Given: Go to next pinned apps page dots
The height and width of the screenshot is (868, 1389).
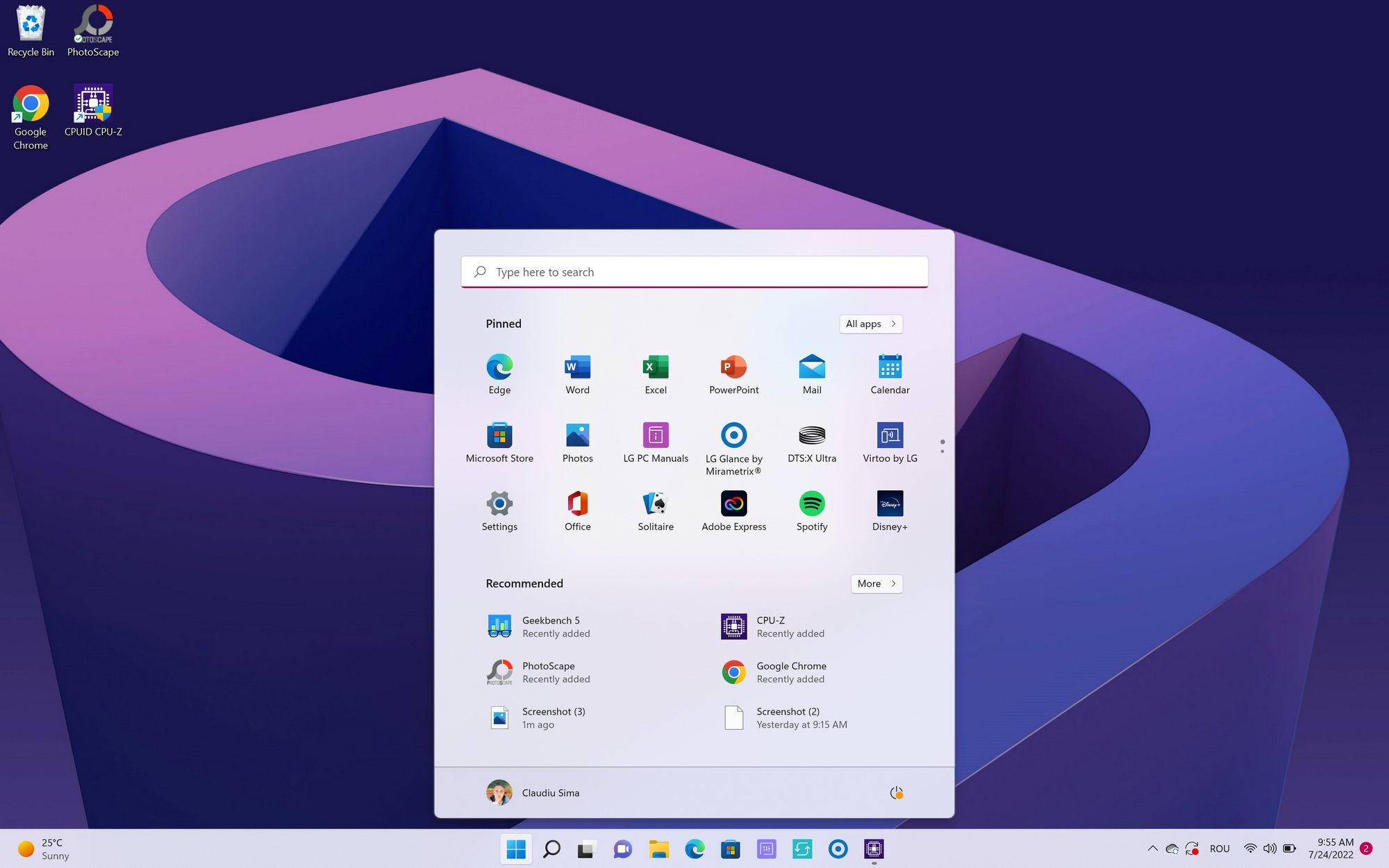Looking at the screenshot, I should click(x=942, y=446).
